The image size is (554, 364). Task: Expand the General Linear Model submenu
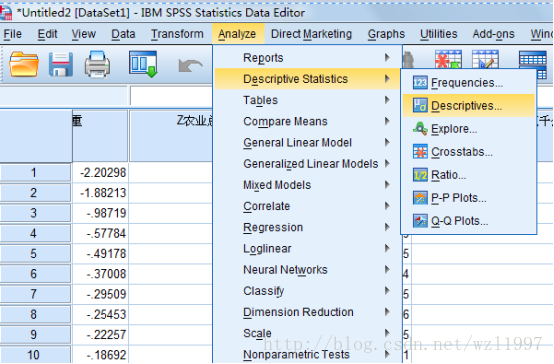[x=308, y=142]
